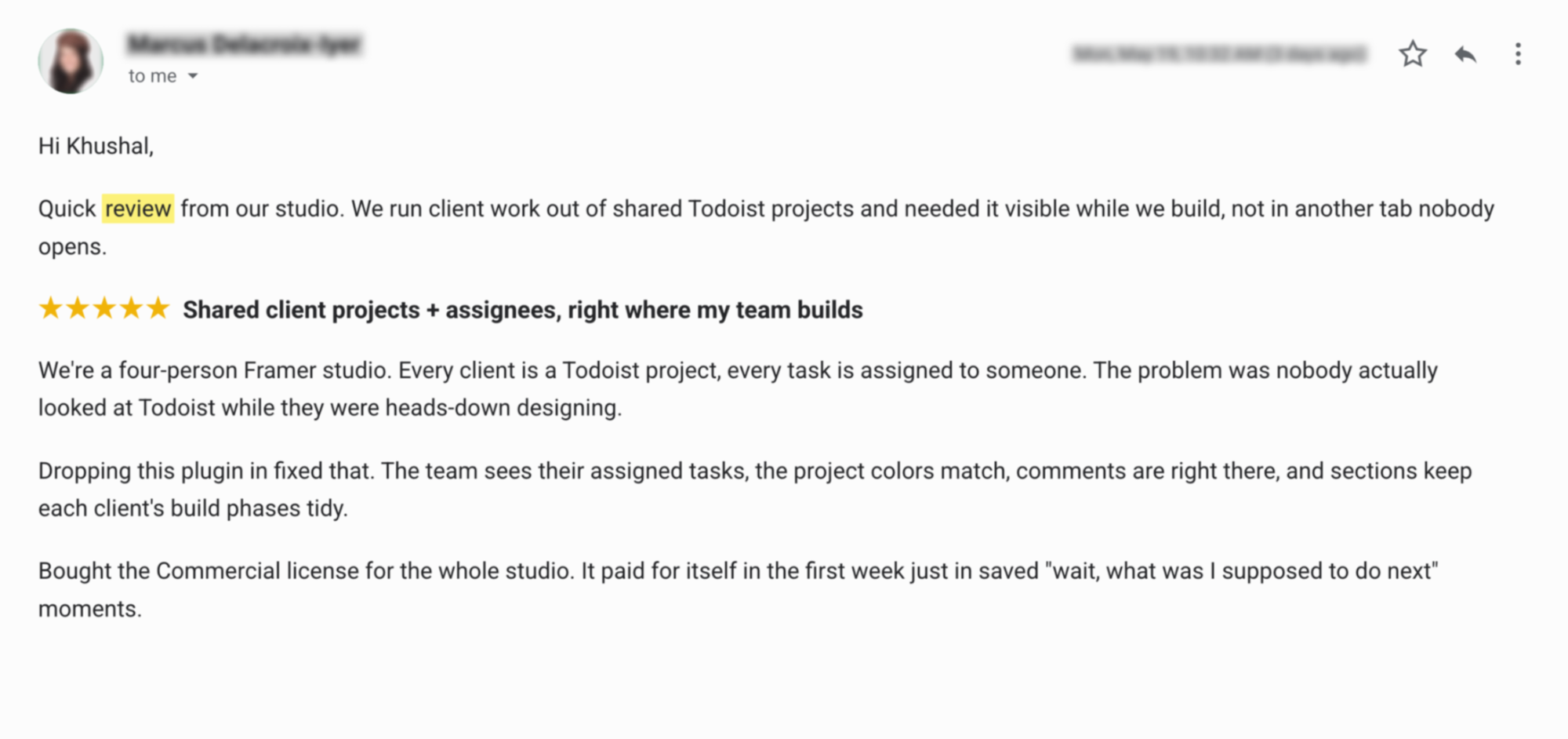Click the fifth gold rating star
Viewport: 1568px width, 739px height.
158,308
